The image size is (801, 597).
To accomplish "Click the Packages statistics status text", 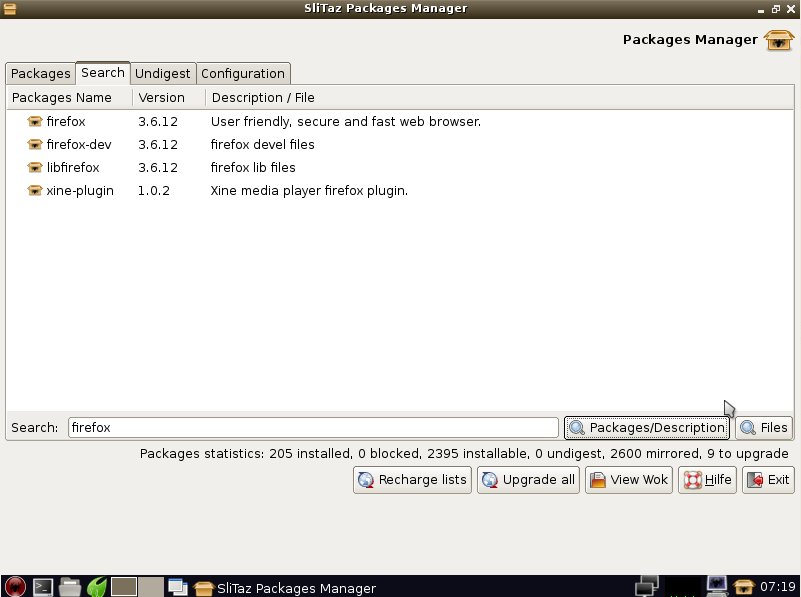I will pyautogui.click(x=464, y=453).
